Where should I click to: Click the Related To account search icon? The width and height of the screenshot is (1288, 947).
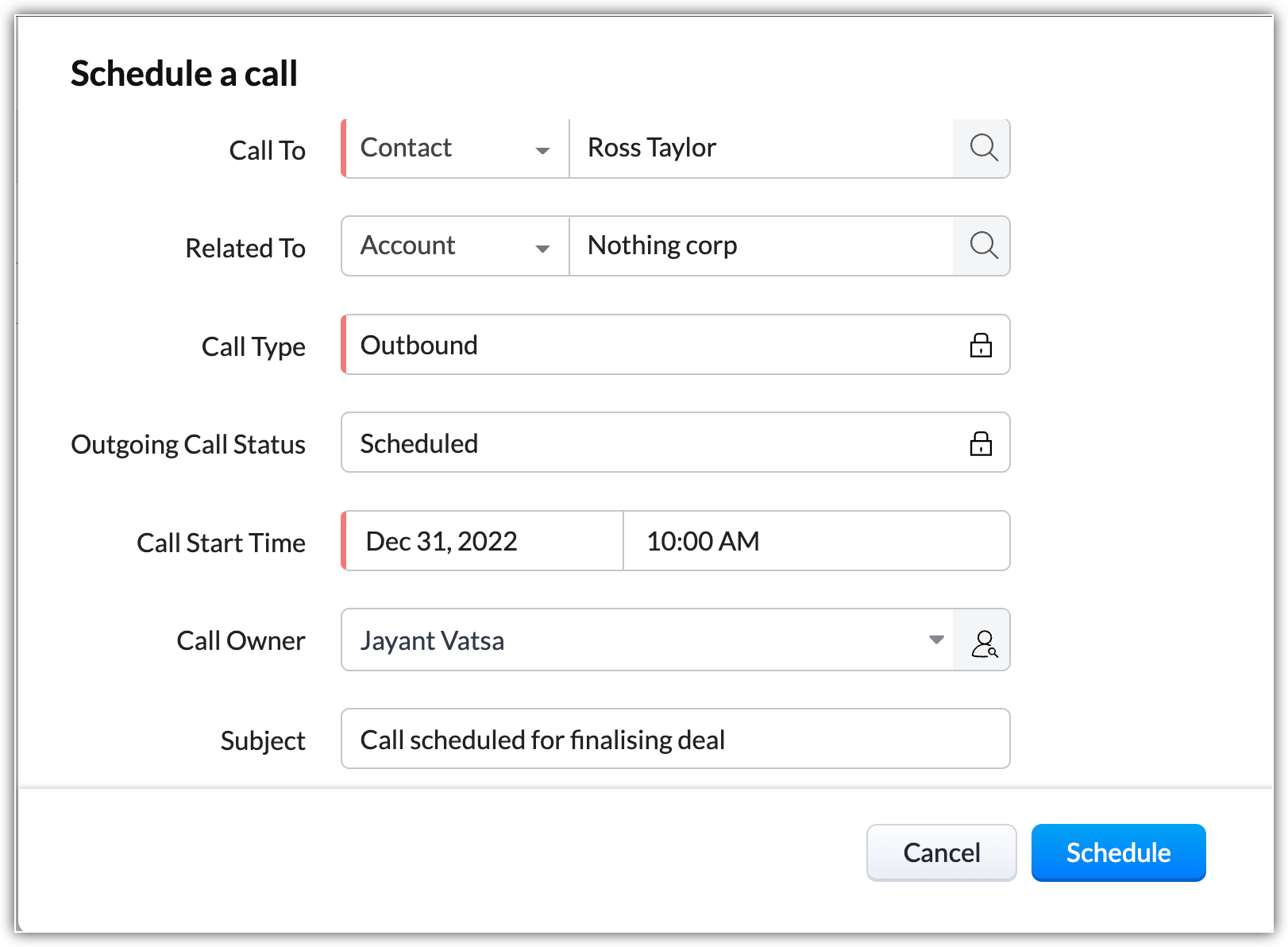click(x=983, y=246)
